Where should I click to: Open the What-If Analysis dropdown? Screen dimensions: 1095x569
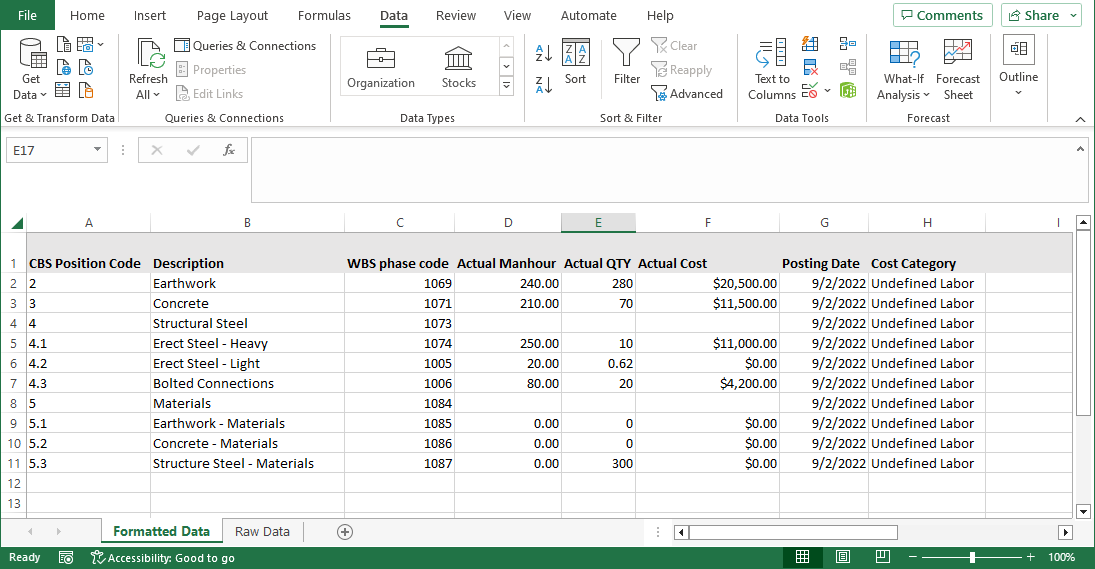pos(903,68)
